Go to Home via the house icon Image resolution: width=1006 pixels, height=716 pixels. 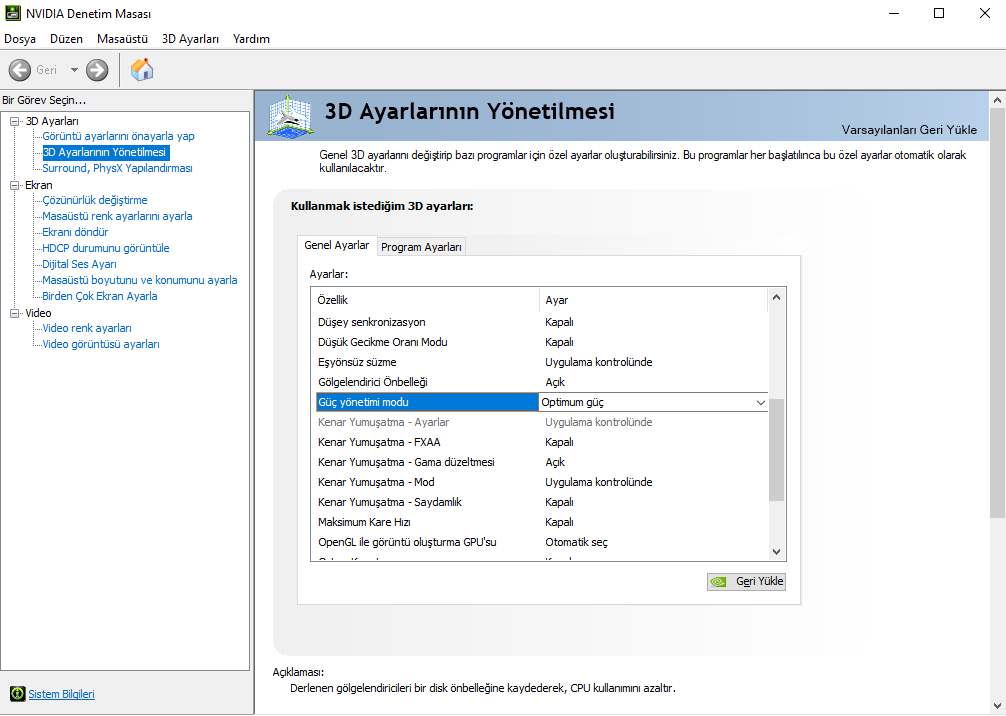click(x=142, y=69)
